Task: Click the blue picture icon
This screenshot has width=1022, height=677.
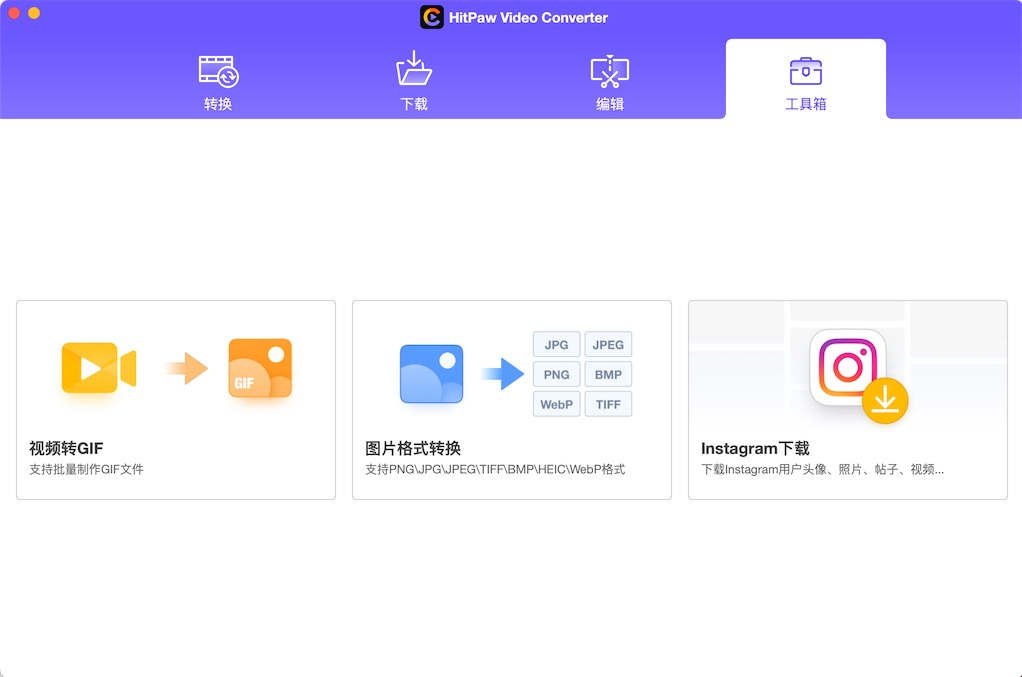Action: [x=431, y=374]
